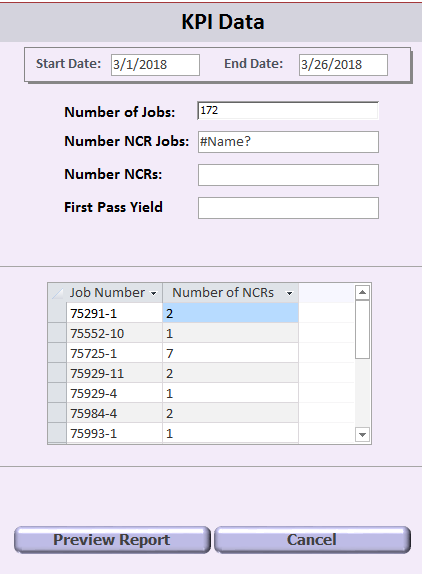Click the Cancel button
This screenshot has height=574, width=422.
[x=312, y=540]
